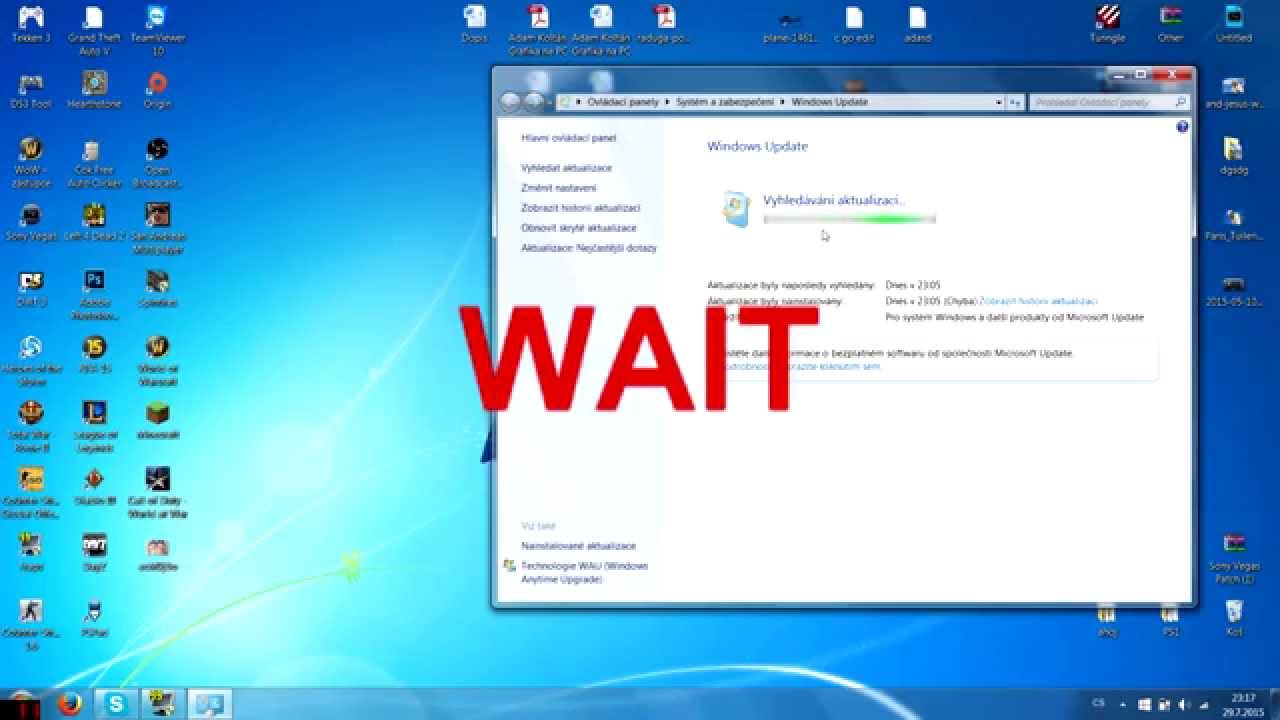The image size is (1280, 720).
Task: Open 'Technologie WAU (Windows Anytime Upgrade)' link
Action: [x=585, y=573]
